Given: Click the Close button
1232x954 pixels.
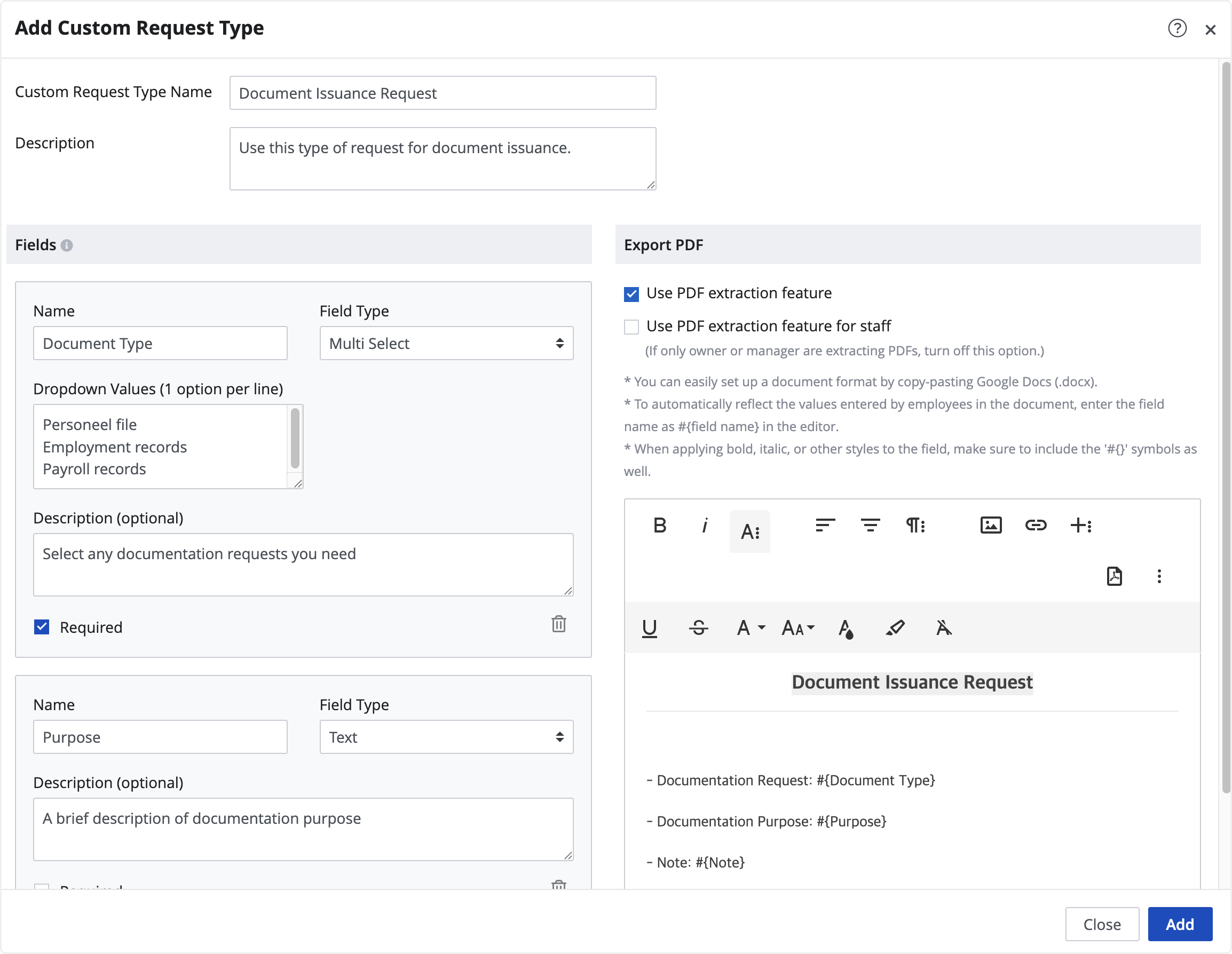Looking at the screenshot, I should tap(1102, 924).
